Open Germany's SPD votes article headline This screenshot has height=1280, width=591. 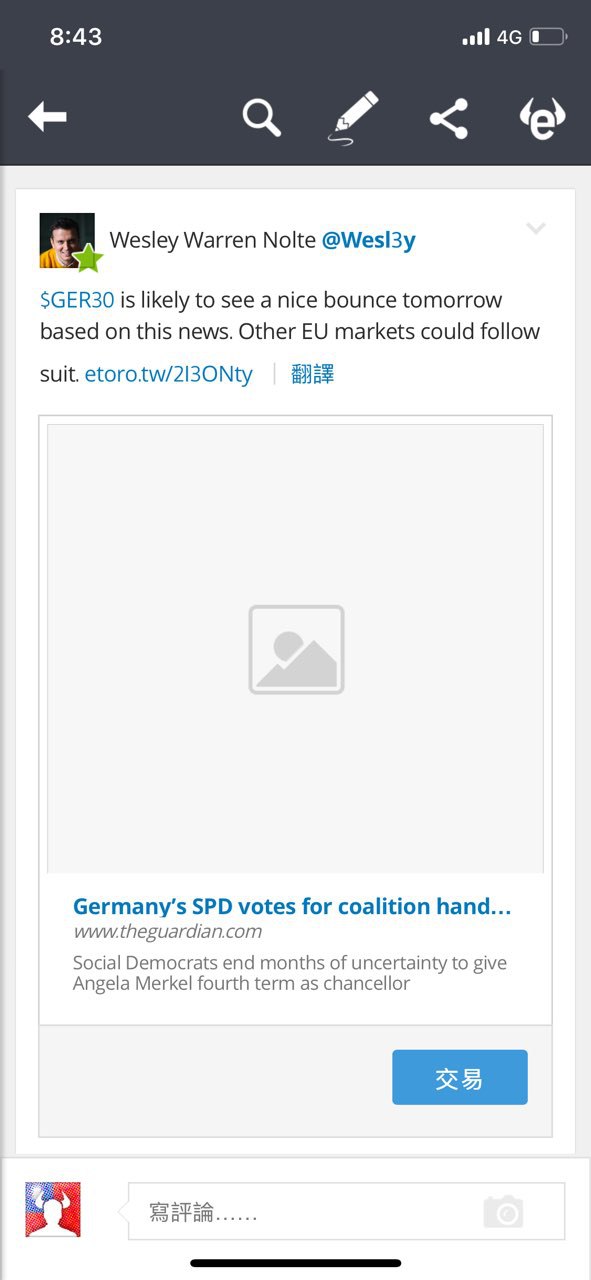click(292, 907)
